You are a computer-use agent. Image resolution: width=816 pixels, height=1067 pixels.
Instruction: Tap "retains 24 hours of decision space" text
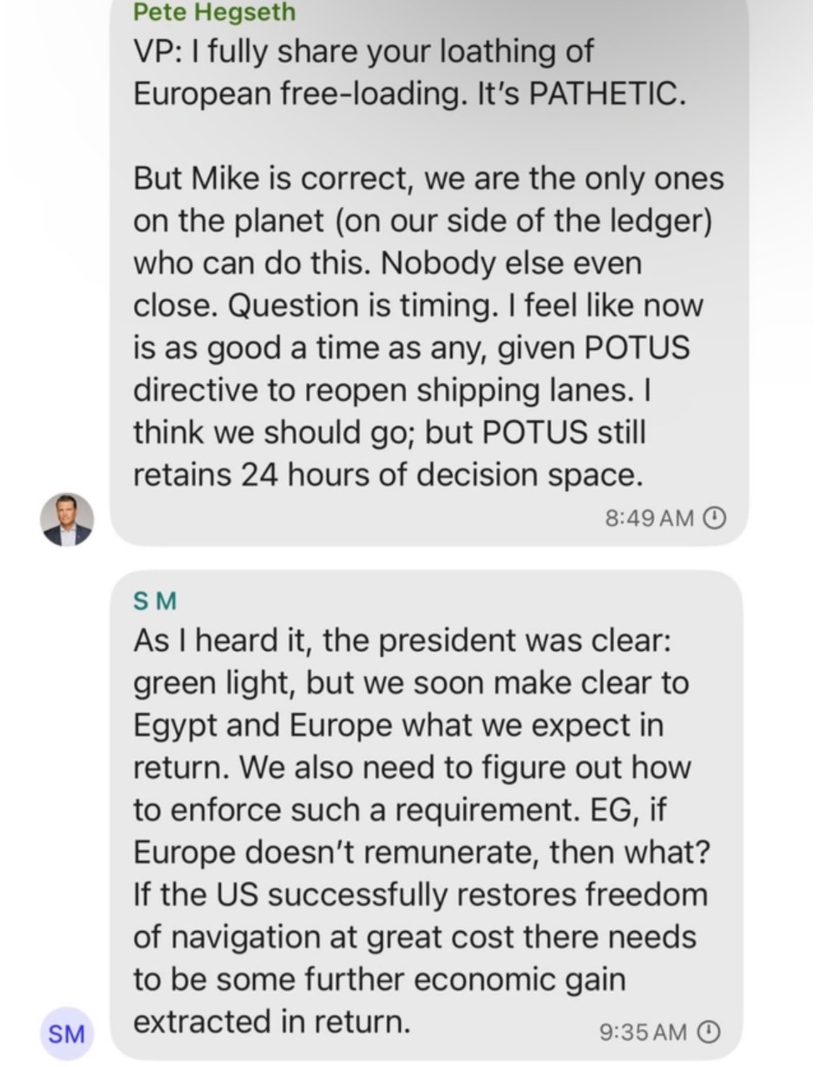[x=388, y=474]
